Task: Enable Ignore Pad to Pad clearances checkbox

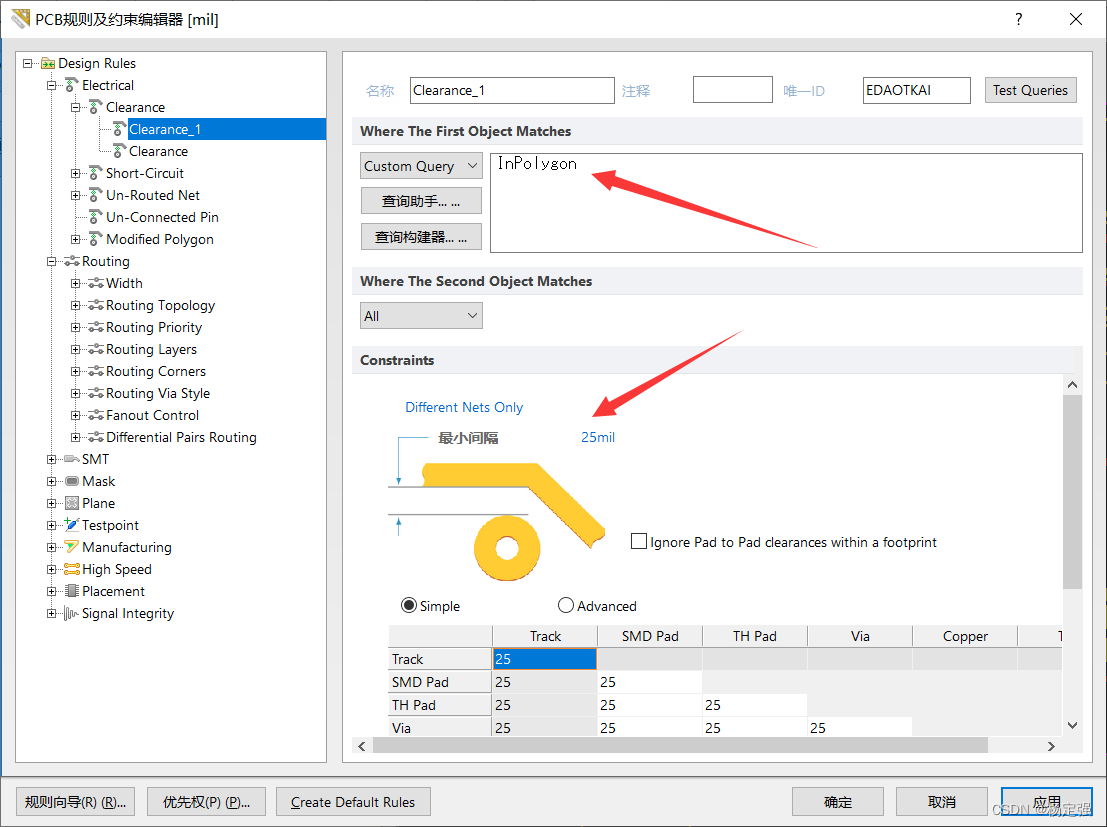Action: pyautogui.click(x=639, y=542)
